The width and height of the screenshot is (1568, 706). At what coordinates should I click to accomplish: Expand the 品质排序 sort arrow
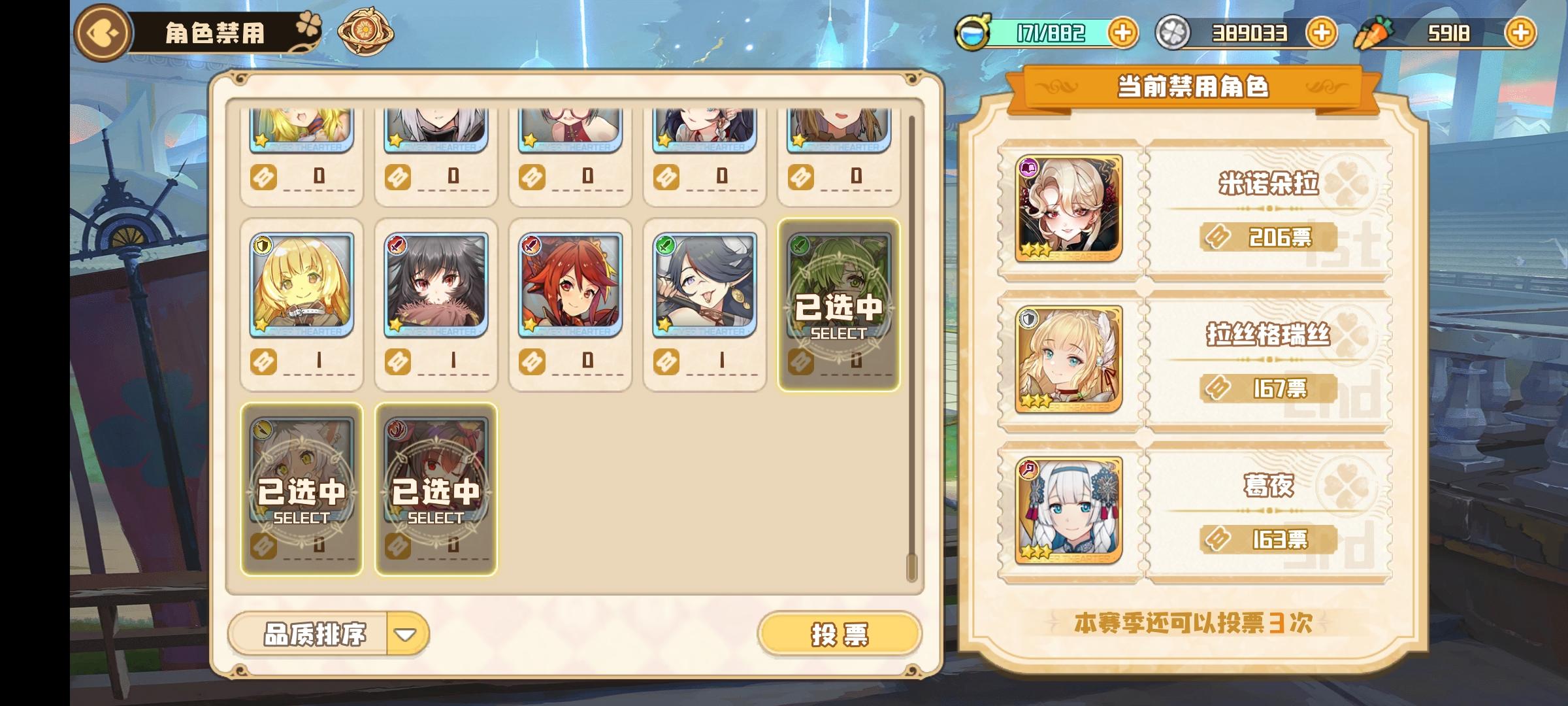click(x=406, y=634)
